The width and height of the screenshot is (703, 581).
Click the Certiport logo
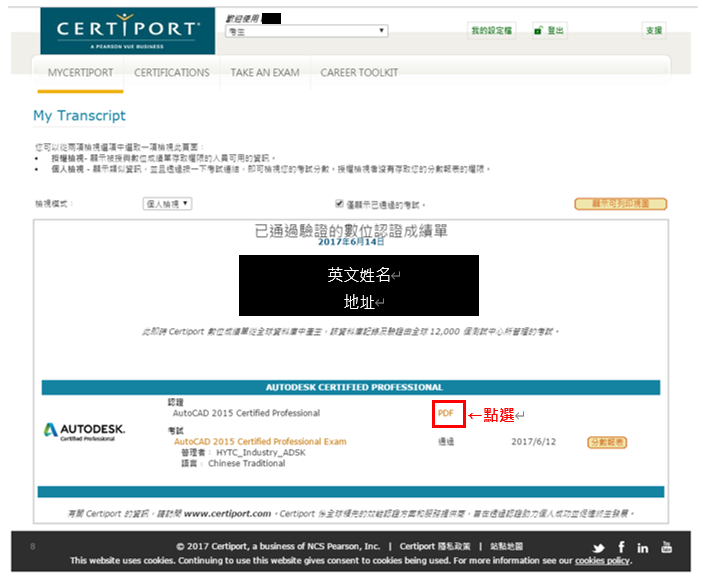tap(128, 31)
